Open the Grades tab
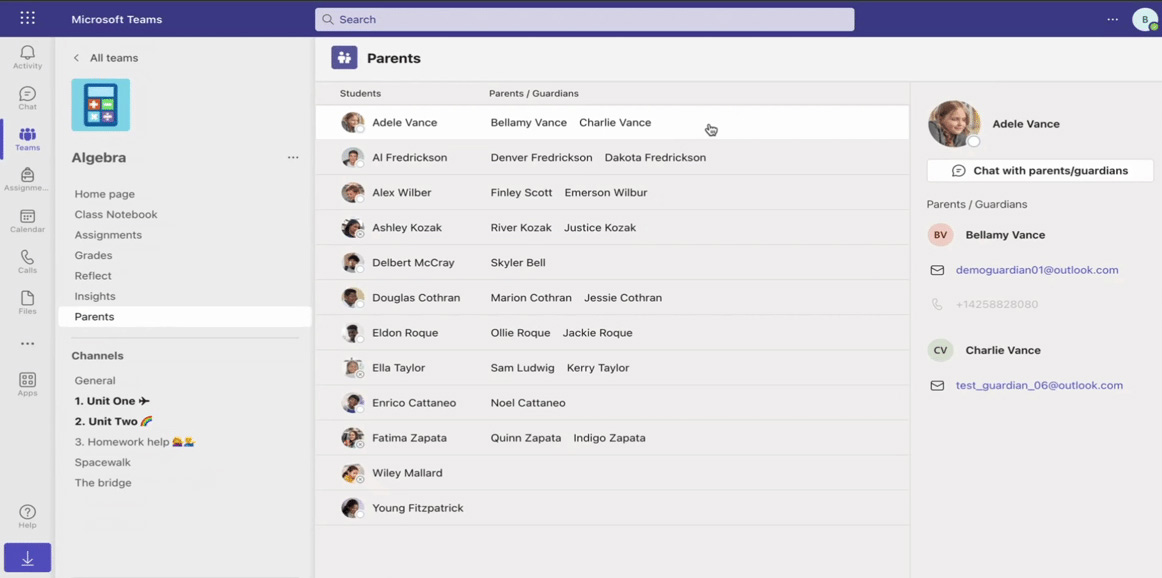Screen dimensions: 1162x578 93,255
